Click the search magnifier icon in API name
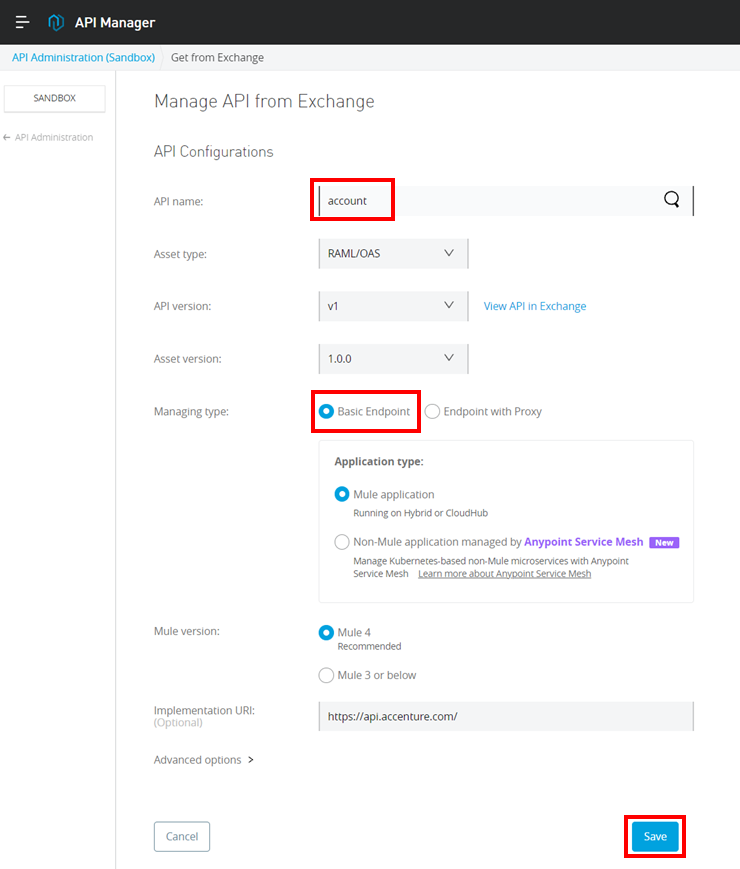Screen dimensions: 740x869 [x=671, y=200]
